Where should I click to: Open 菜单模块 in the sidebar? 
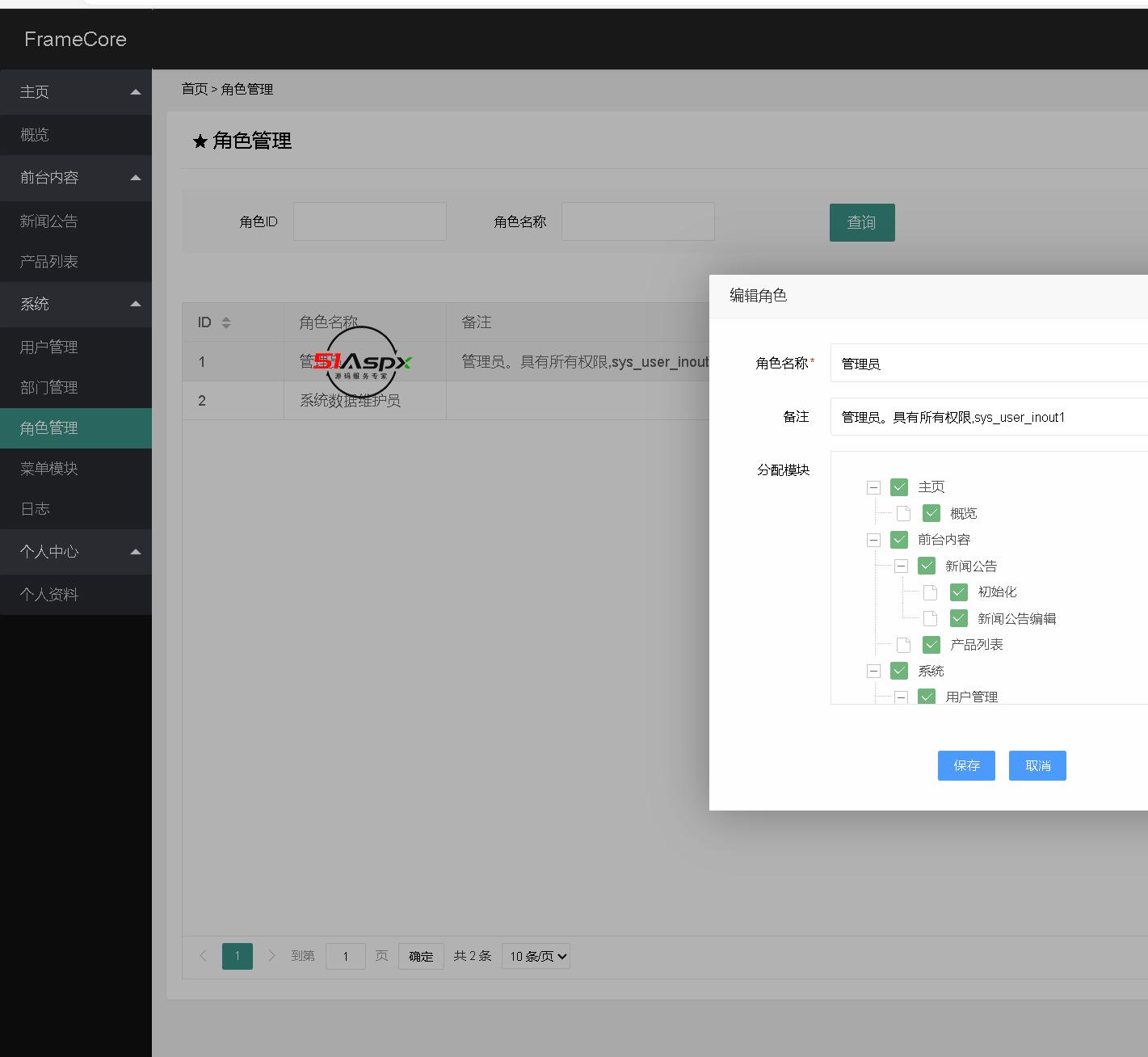coord(76,468)
